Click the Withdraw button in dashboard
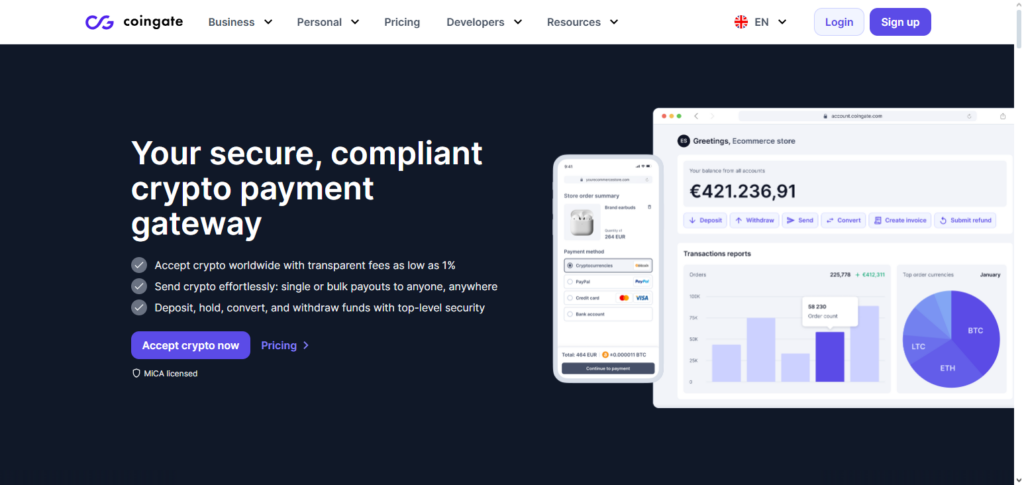This screenshot has height=485, width=1024. click(x=753, y=220)
